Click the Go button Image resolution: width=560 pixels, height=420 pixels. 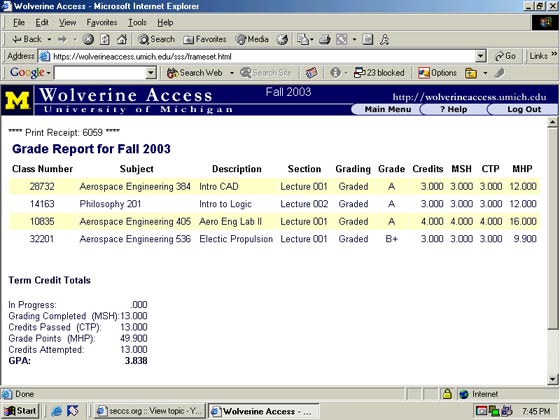[505, 56]
